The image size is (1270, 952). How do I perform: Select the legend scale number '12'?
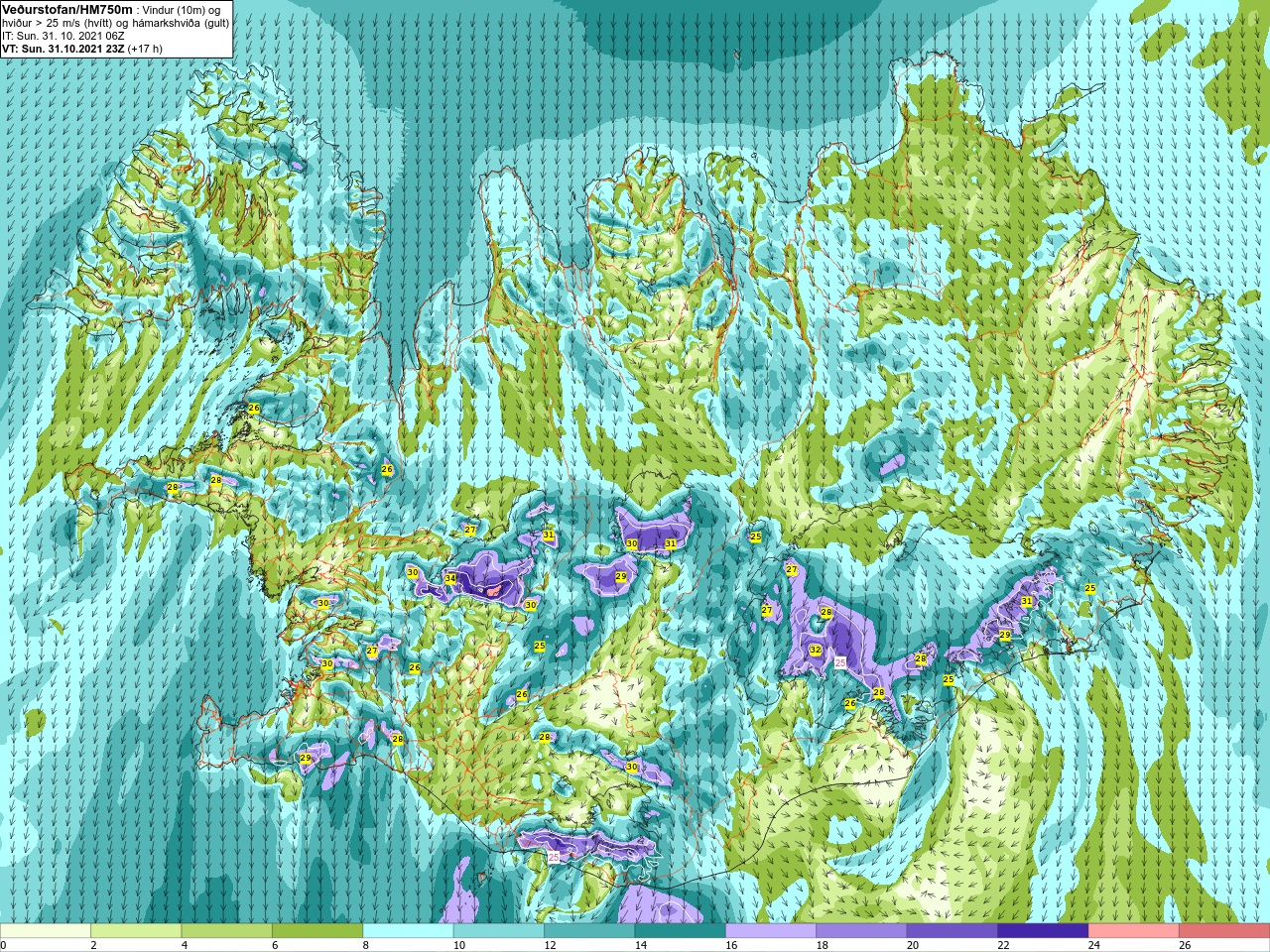[550, 945]
